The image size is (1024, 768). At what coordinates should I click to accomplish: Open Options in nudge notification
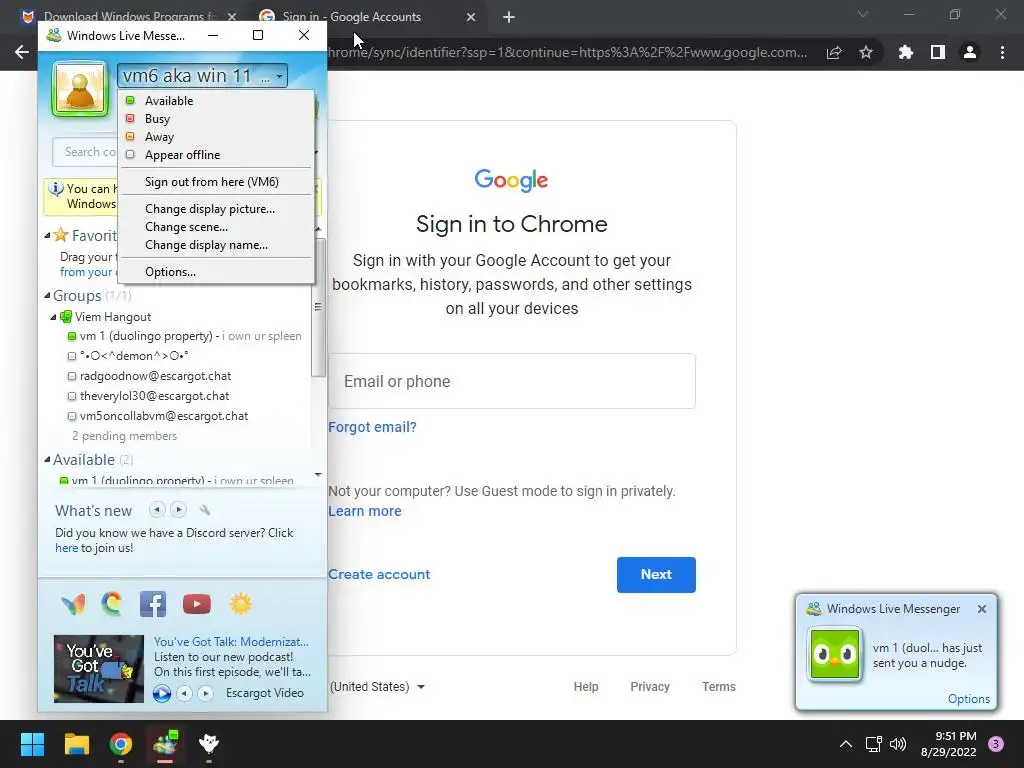pyautogui.click(x=968, y=699)
